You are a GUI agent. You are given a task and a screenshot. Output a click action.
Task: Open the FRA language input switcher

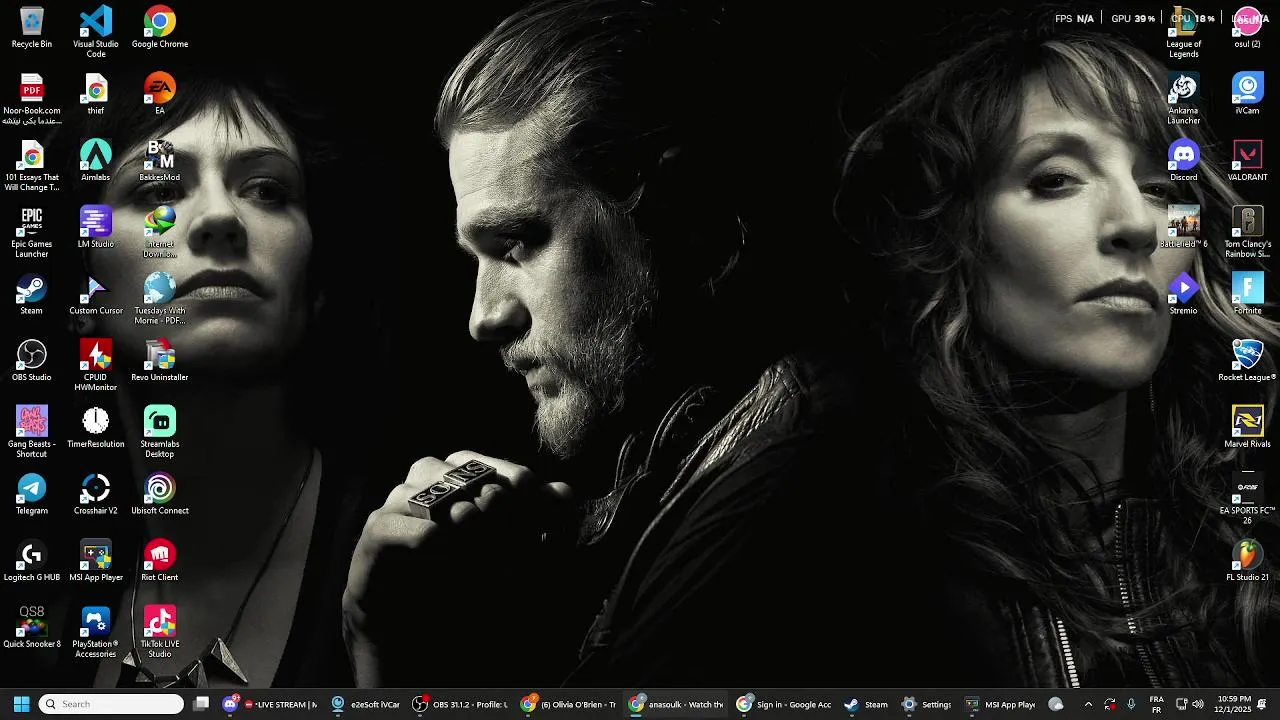tap(1156, 704)
